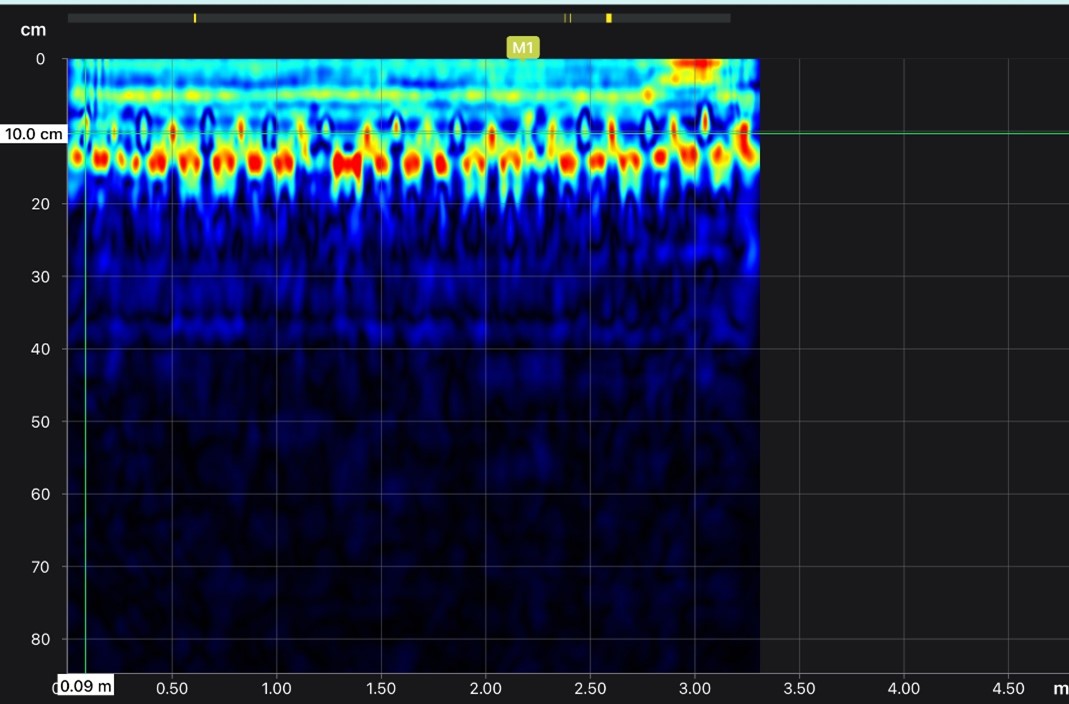Click the double yellow tick in overview bar
The width and height of the screenshot is (1069, 704).
coord(568,18)
